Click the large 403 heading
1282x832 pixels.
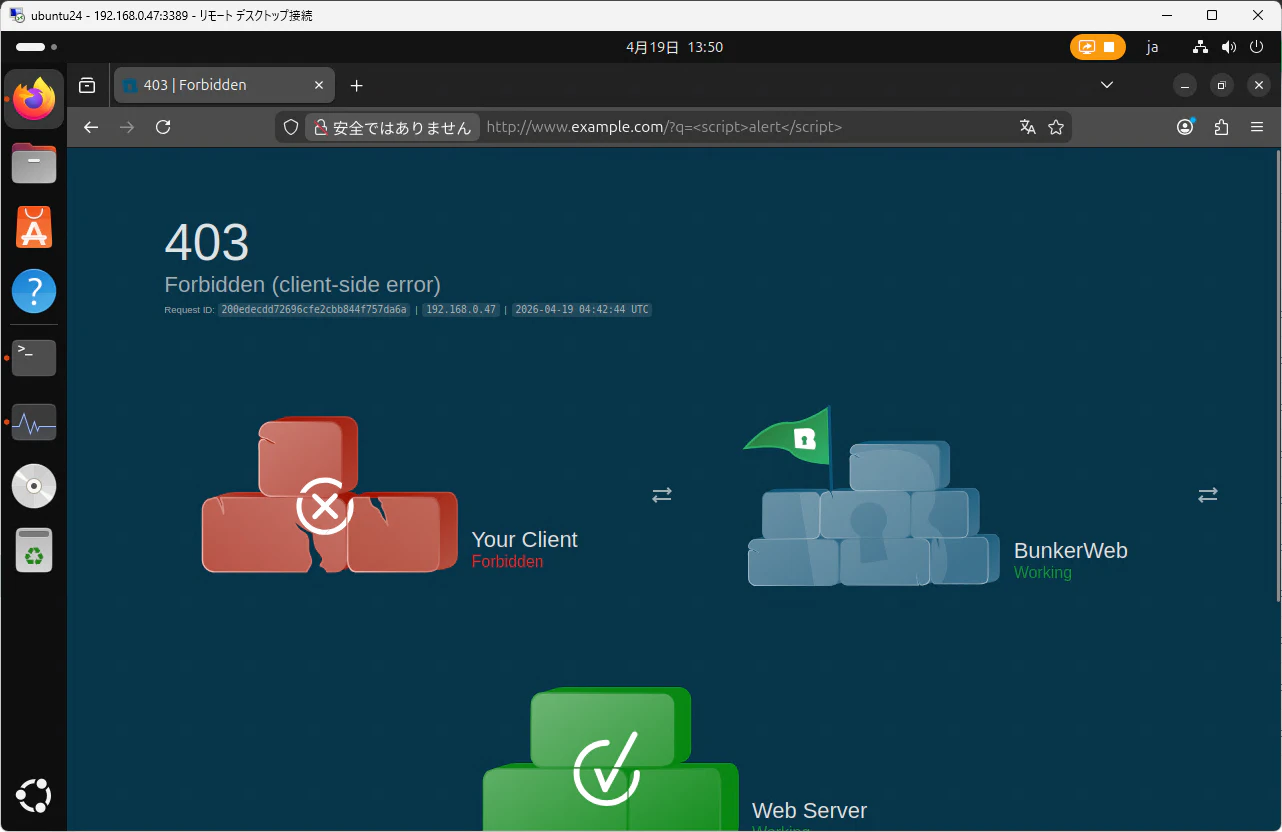tap(207, 242)
